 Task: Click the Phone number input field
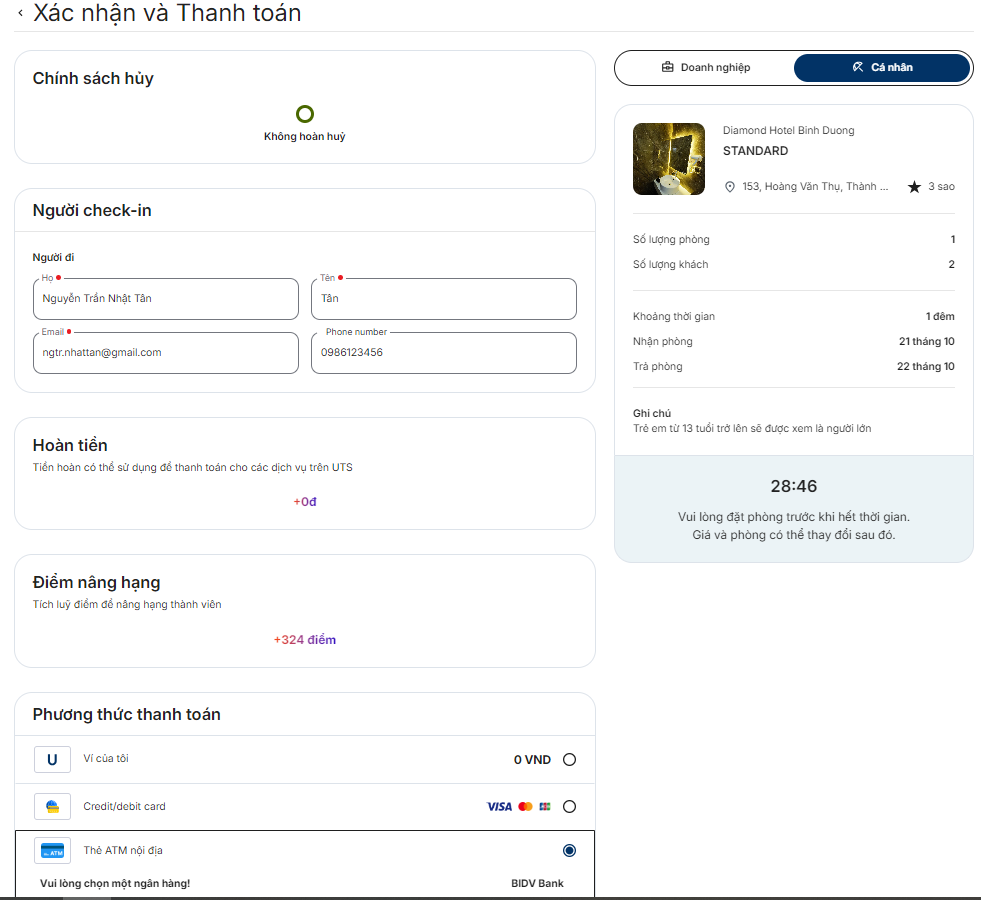pos(443,353)
